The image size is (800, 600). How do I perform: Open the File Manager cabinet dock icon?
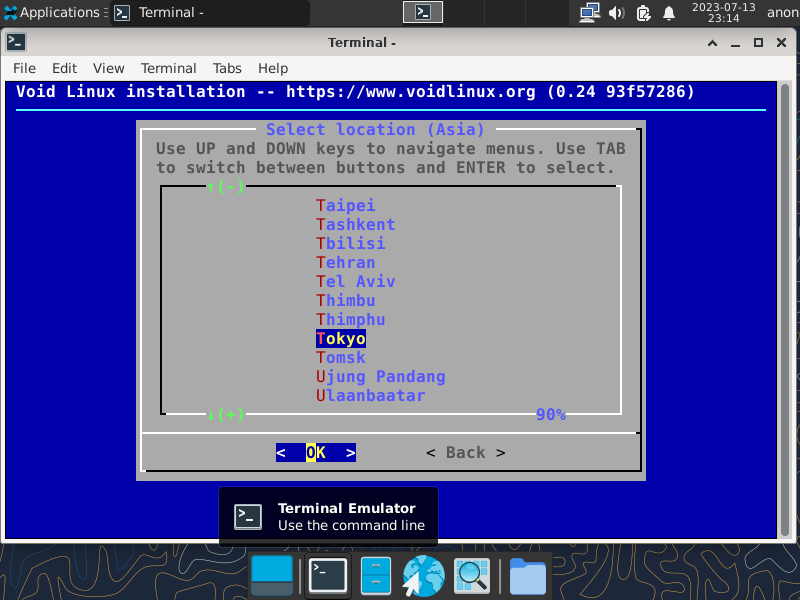click(x=376, y=576)
